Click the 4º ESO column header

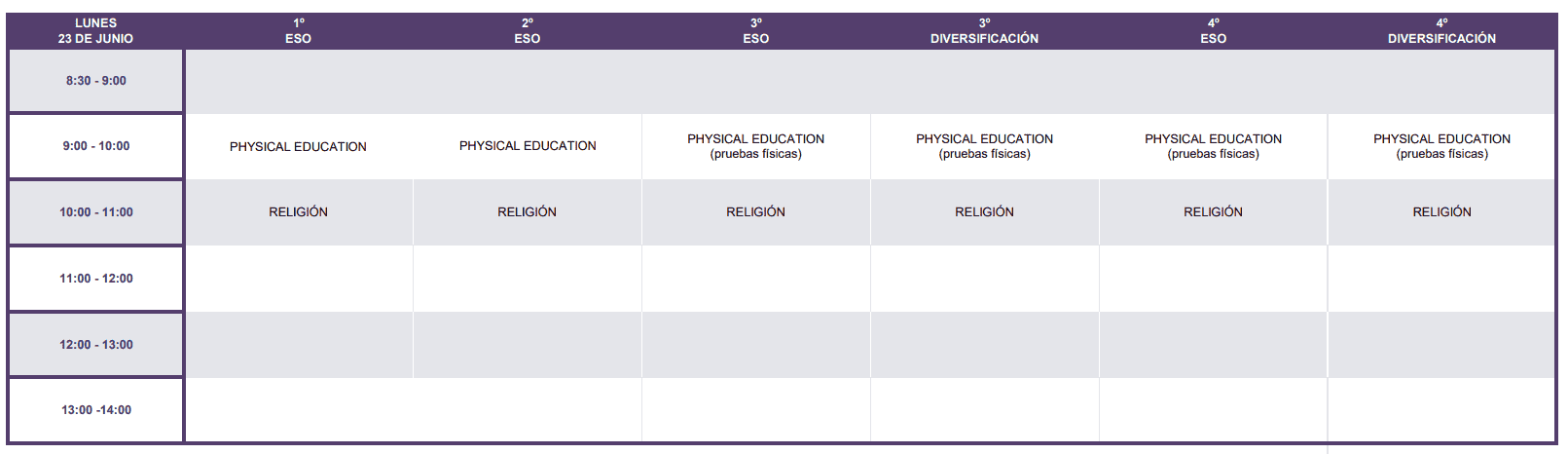click(x=1213, y=31)
